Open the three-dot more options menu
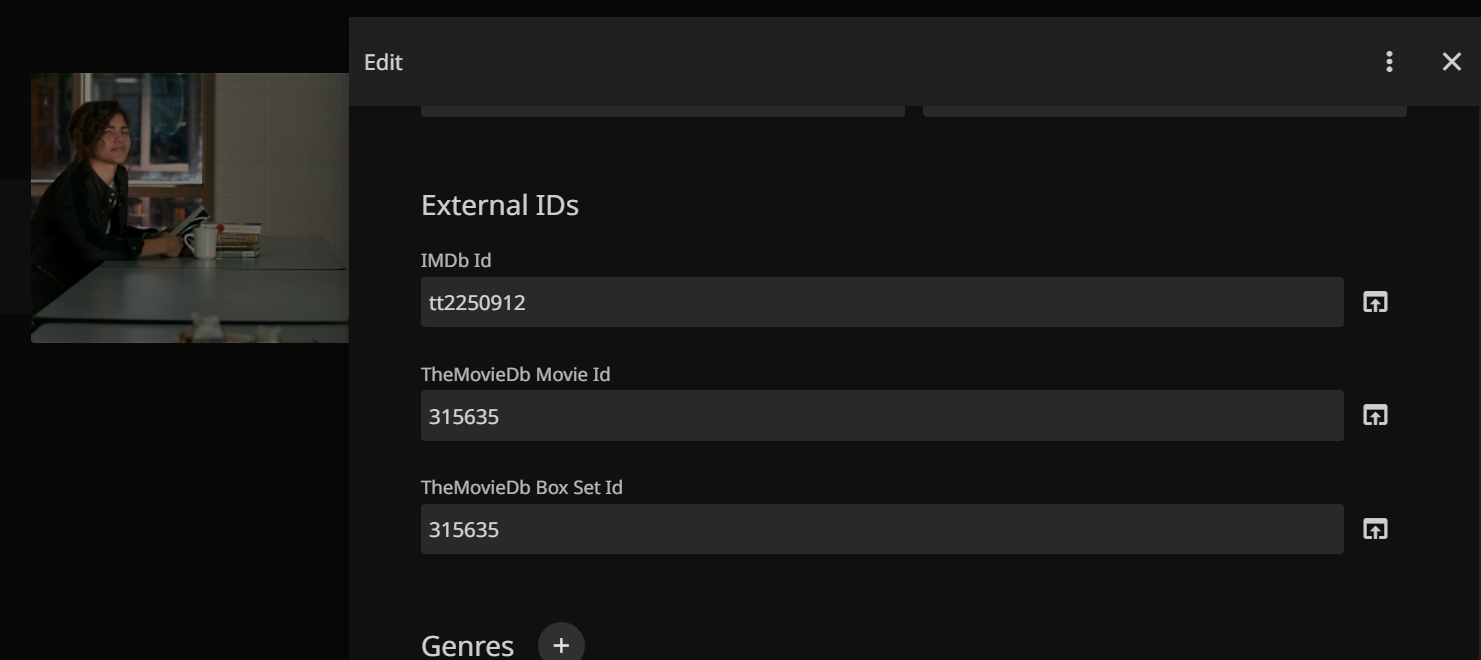1481x660 pixels. click(x=1389, y=62)
